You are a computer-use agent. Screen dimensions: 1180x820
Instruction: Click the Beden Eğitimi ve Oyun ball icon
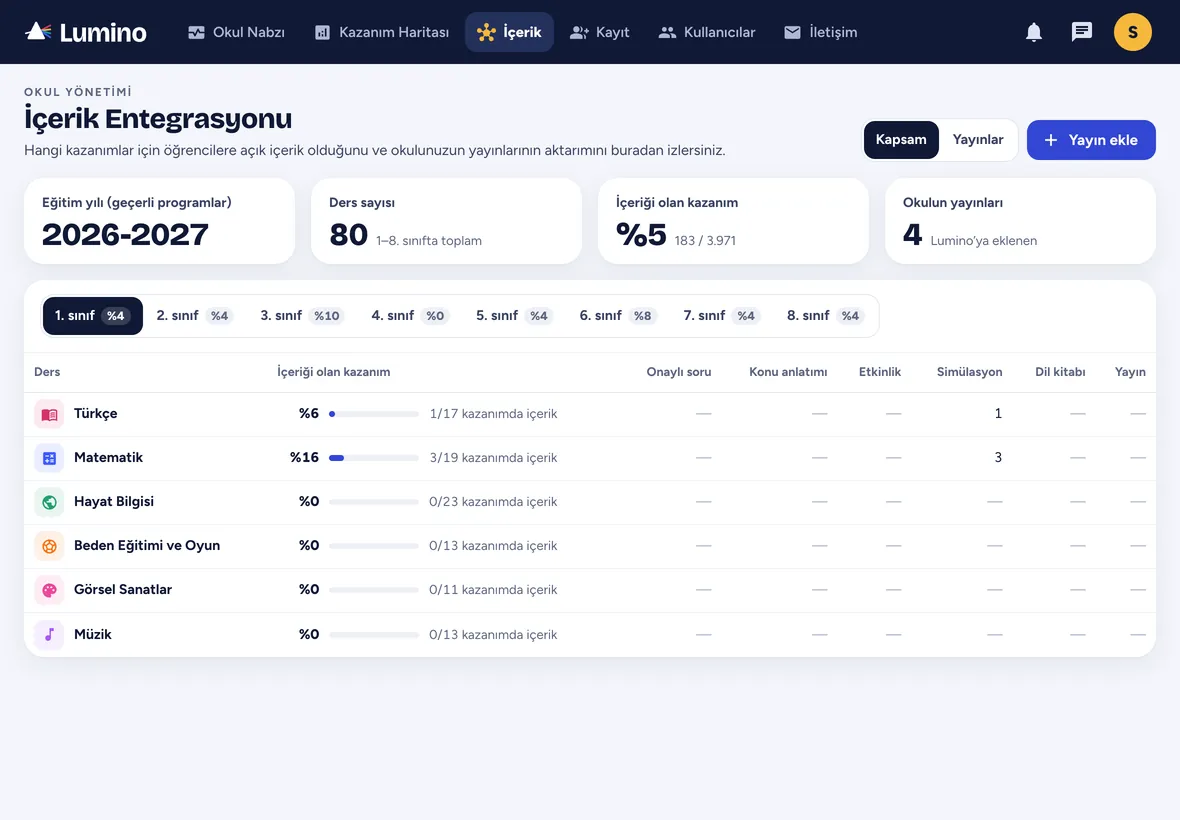click(x=50, y=546)
